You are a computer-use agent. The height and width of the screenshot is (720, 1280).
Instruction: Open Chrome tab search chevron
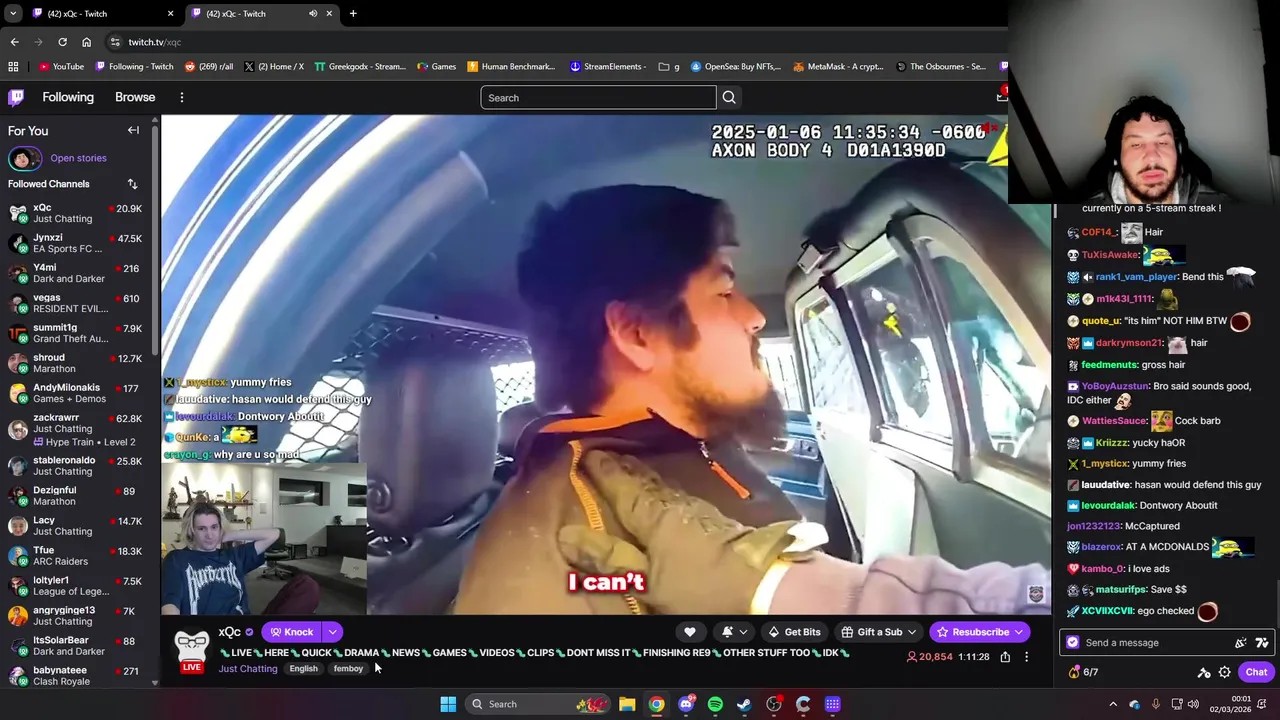tap(12, 13)
